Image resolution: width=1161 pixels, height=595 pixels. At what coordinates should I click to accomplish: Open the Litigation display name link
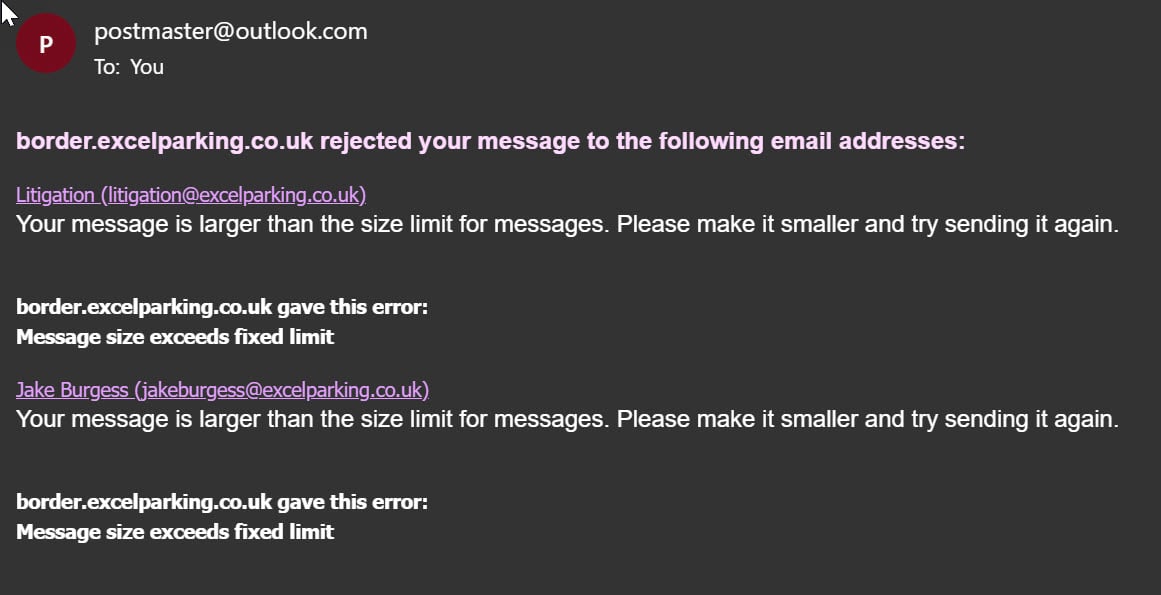pos(56,195)
